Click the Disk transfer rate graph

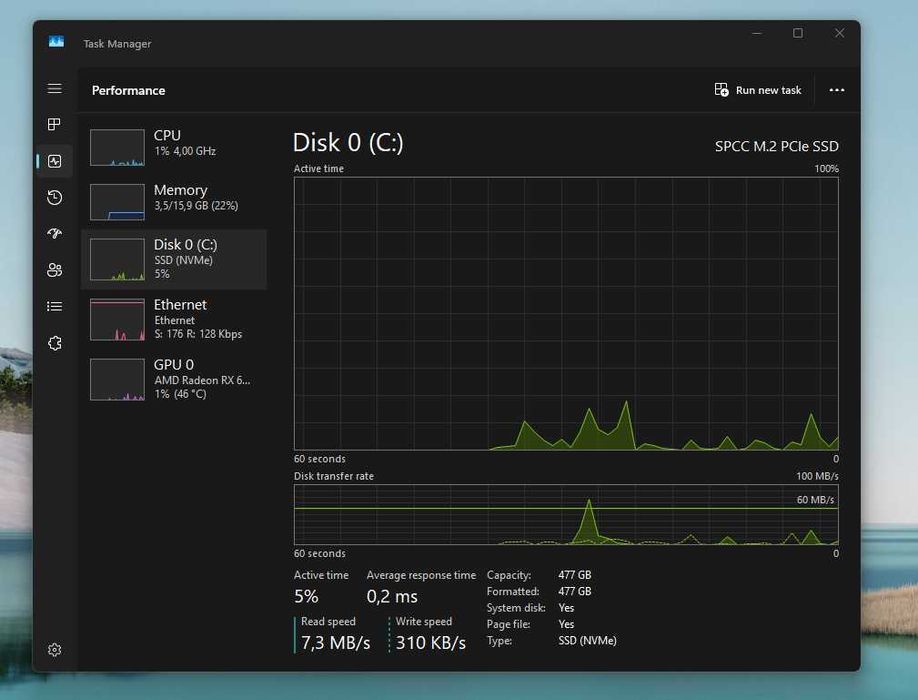pyautogui.click(x=566, y=514)
